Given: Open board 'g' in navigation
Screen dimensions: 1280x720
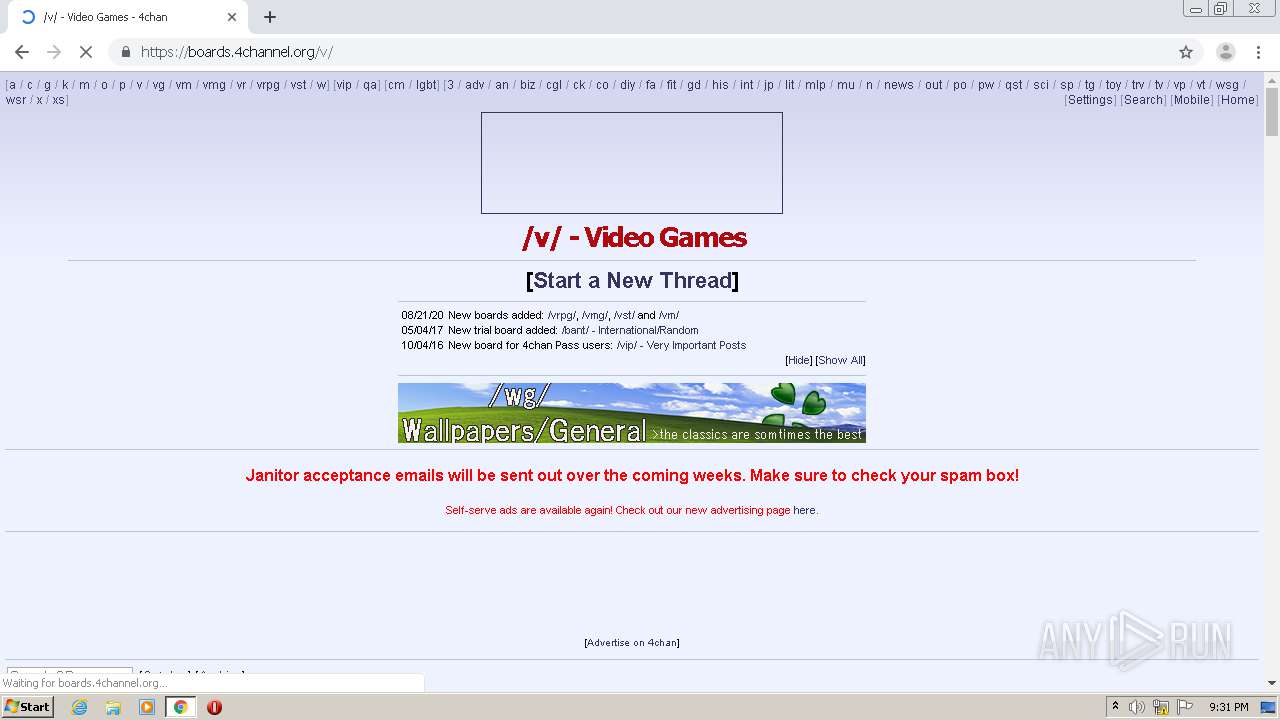Looking at the screenshot, I should click(x=47, y=85).
